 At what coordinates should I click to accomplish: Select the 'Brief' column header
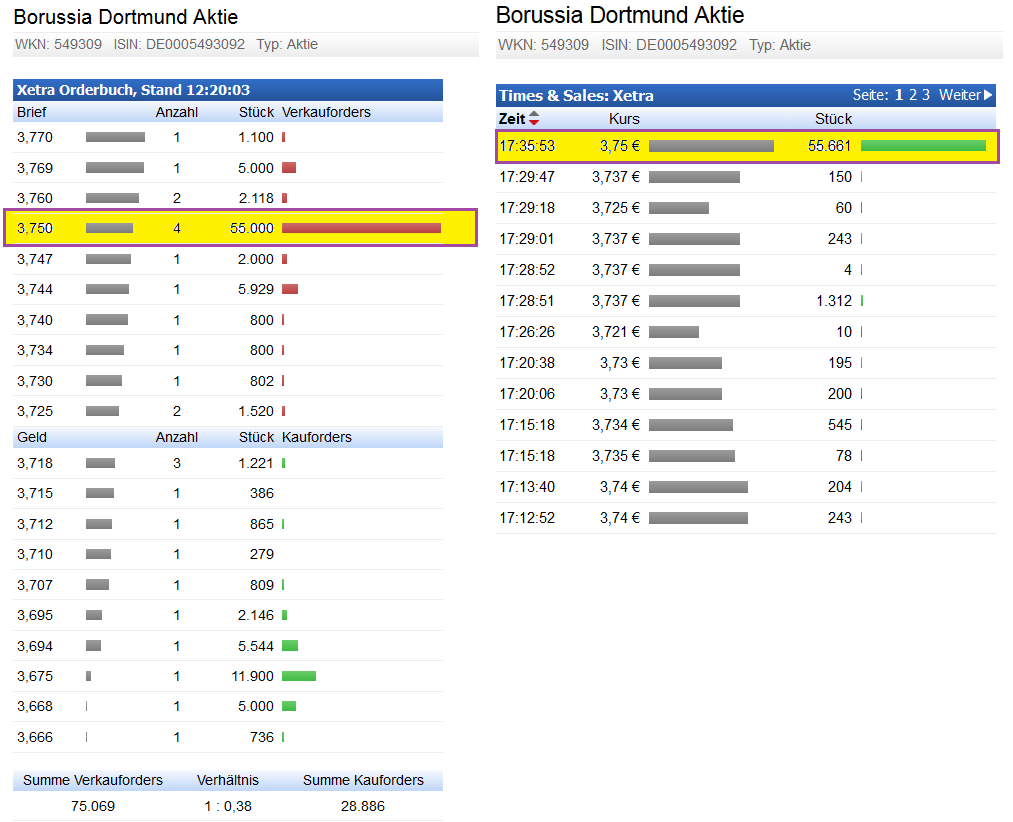(x=32, y=112)
